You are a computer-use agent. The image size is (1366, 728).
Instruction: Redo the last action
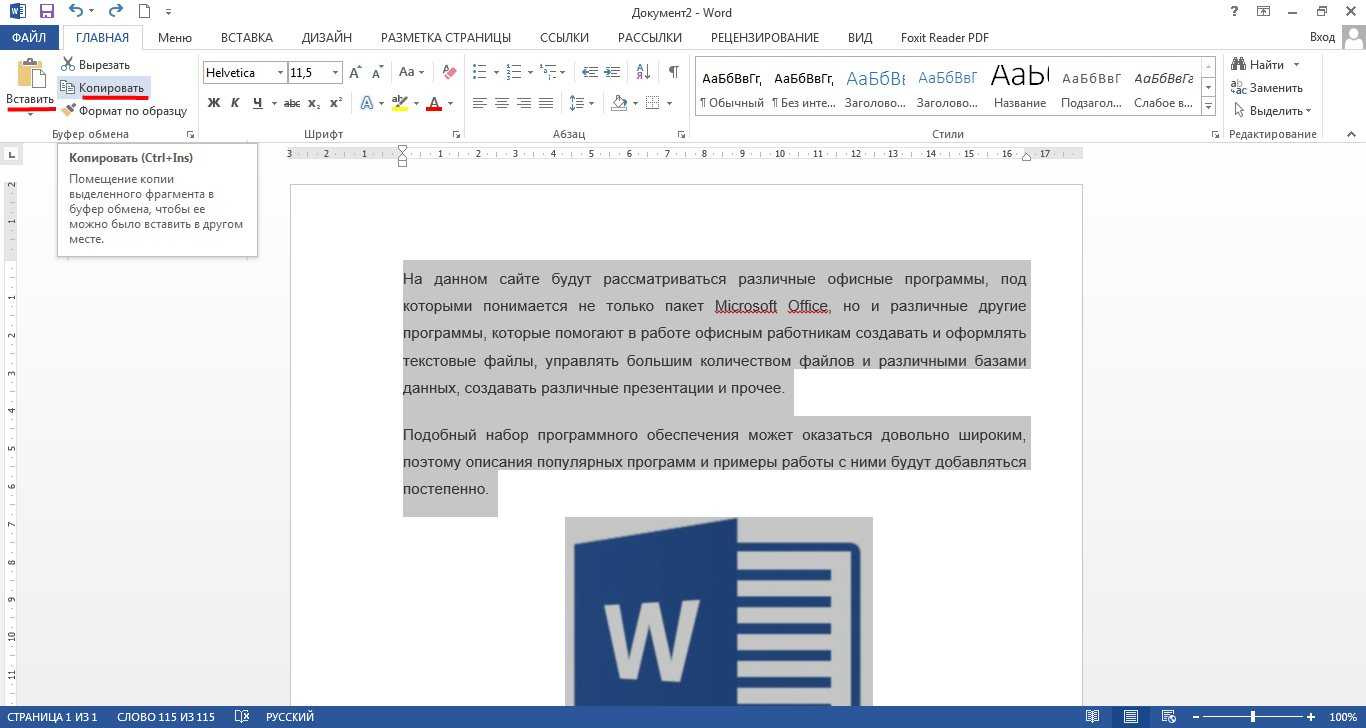click(x=115, y=12)
